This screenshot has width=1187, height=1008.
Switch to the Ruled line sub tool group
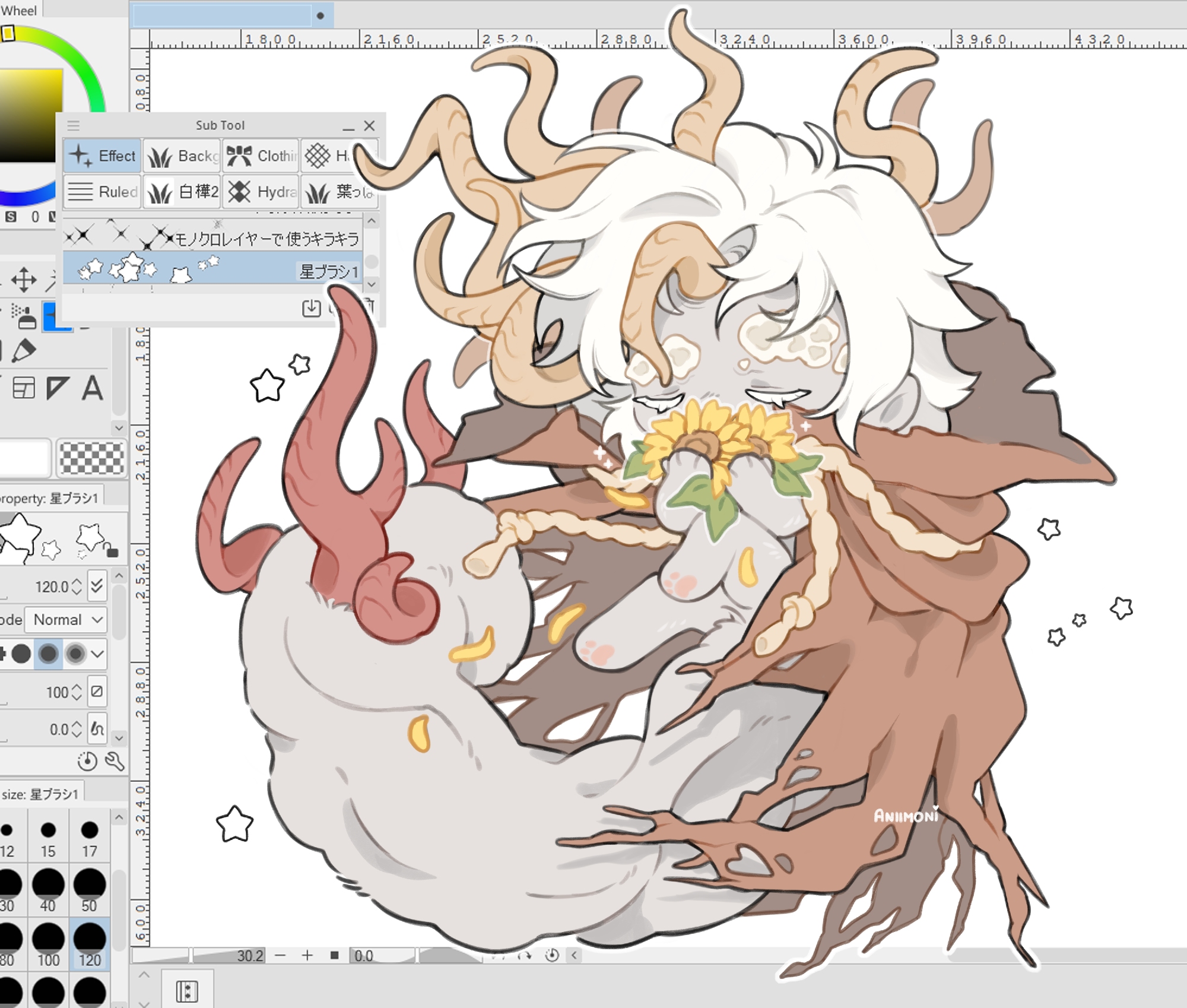[x=103, y=192]
